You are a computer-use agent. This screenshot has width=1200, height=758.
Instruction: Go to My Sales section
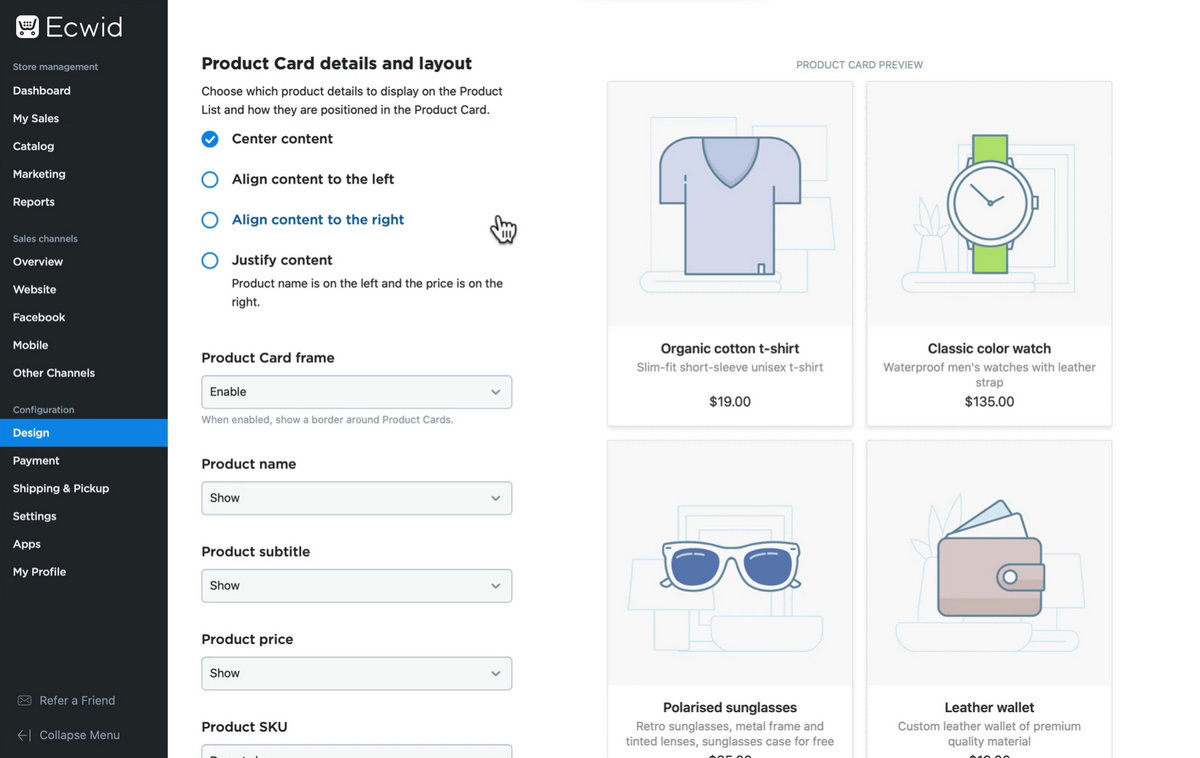(36, 119)
